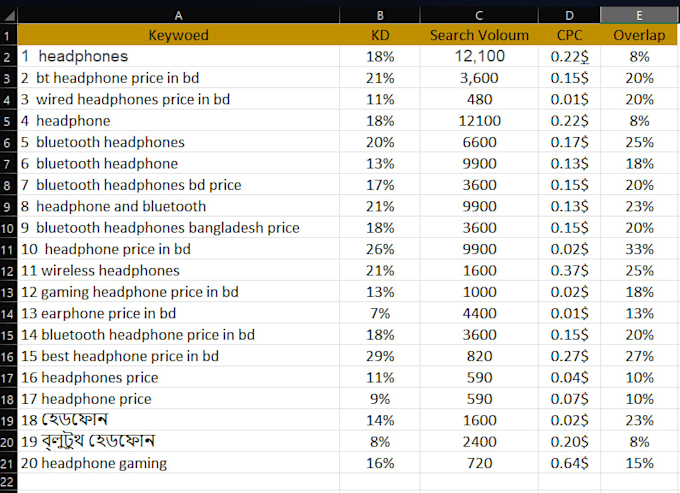Click KD value '26%'

pyautogui.click(x=380, y=249)
